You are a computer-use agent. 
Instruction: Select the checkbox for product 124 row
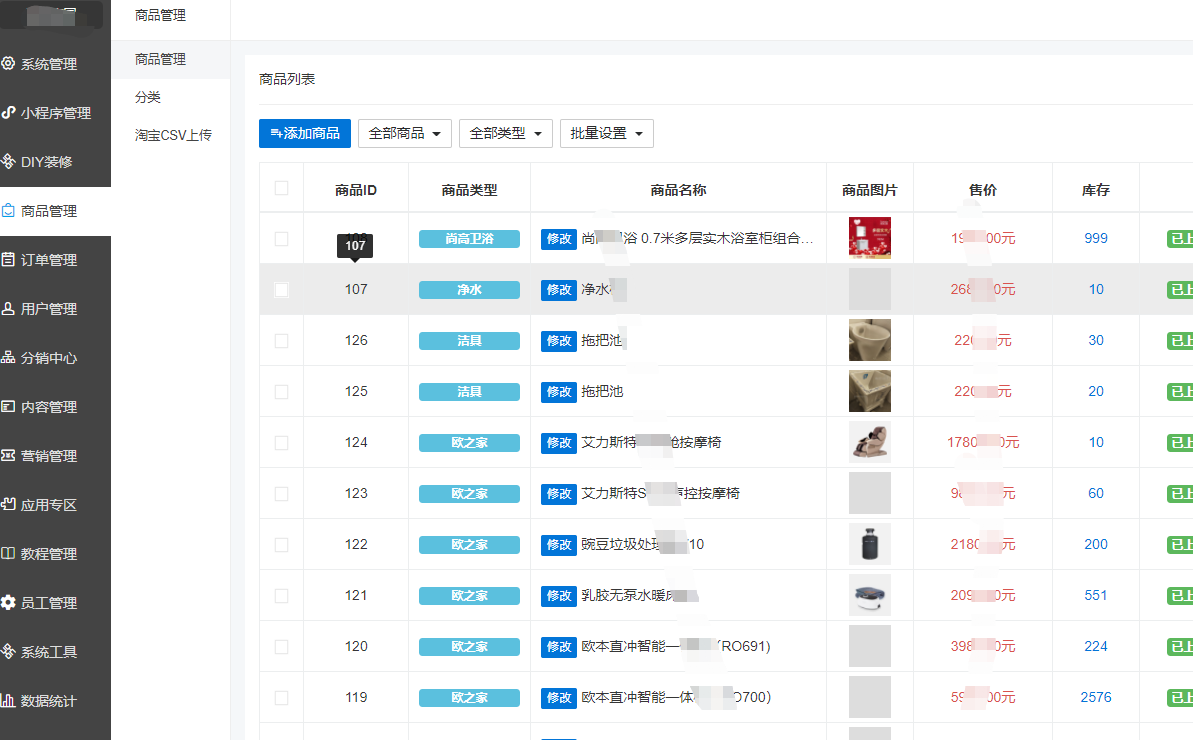[x=281, y=443]
